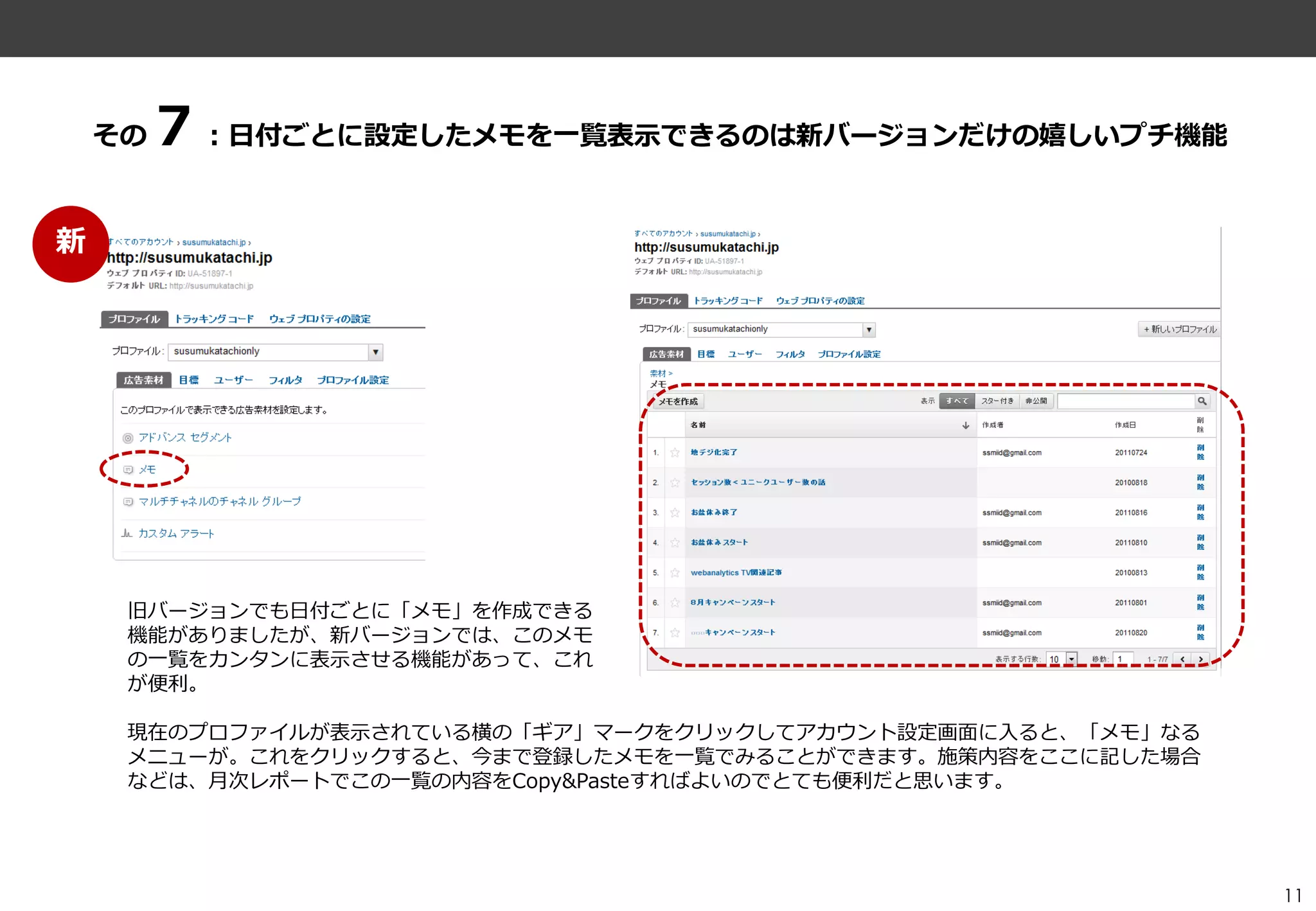Select プロファイル tab in left screenshot
This screenshot has height=911, width=1316.
click(134, 319)
